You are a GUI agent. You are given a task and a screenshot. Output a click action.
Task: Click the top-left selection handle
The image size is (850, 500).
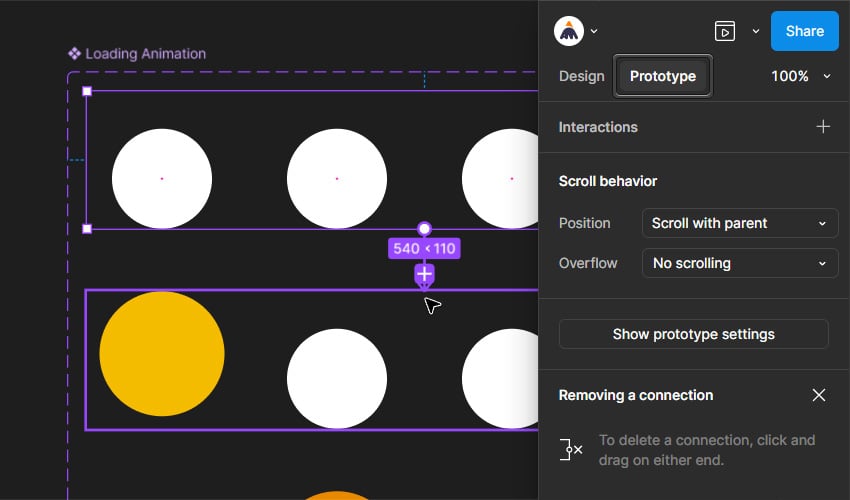pos(87,91)
